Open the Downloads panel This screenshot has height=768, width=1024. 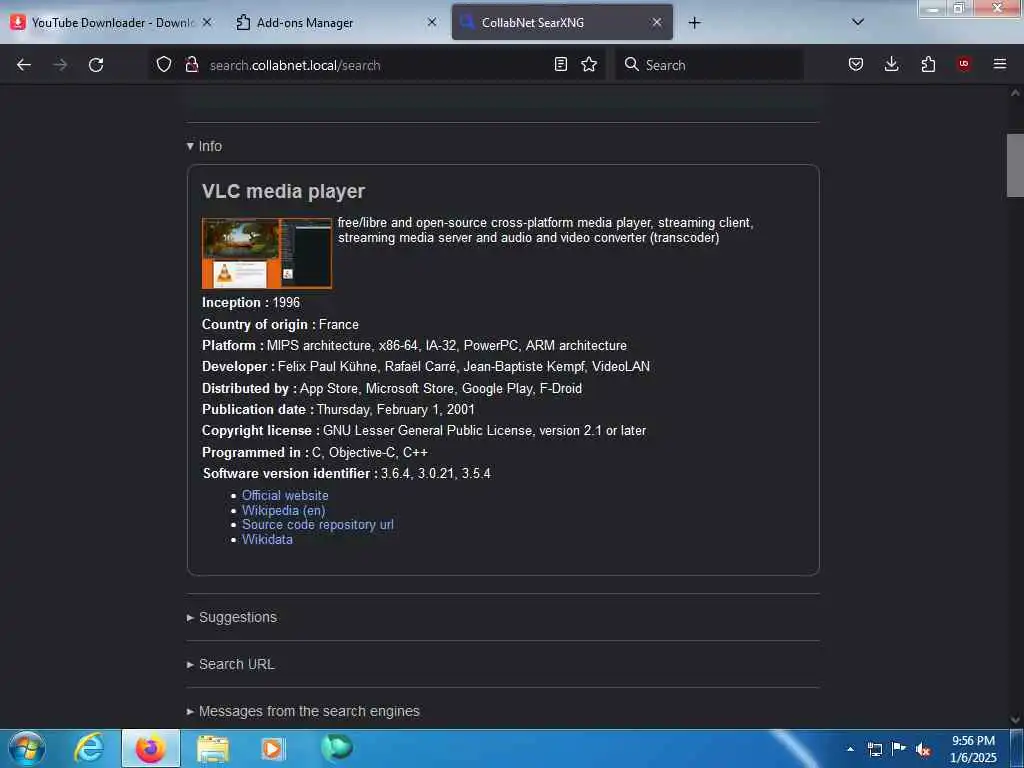891,64
